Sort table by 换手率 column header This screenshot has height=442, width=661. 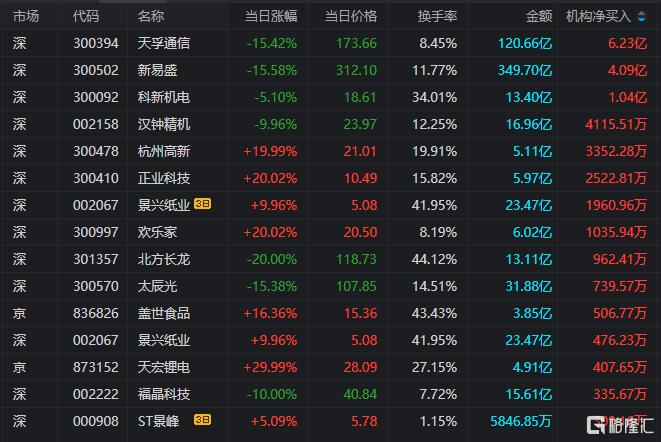click(x=437, y=16)
